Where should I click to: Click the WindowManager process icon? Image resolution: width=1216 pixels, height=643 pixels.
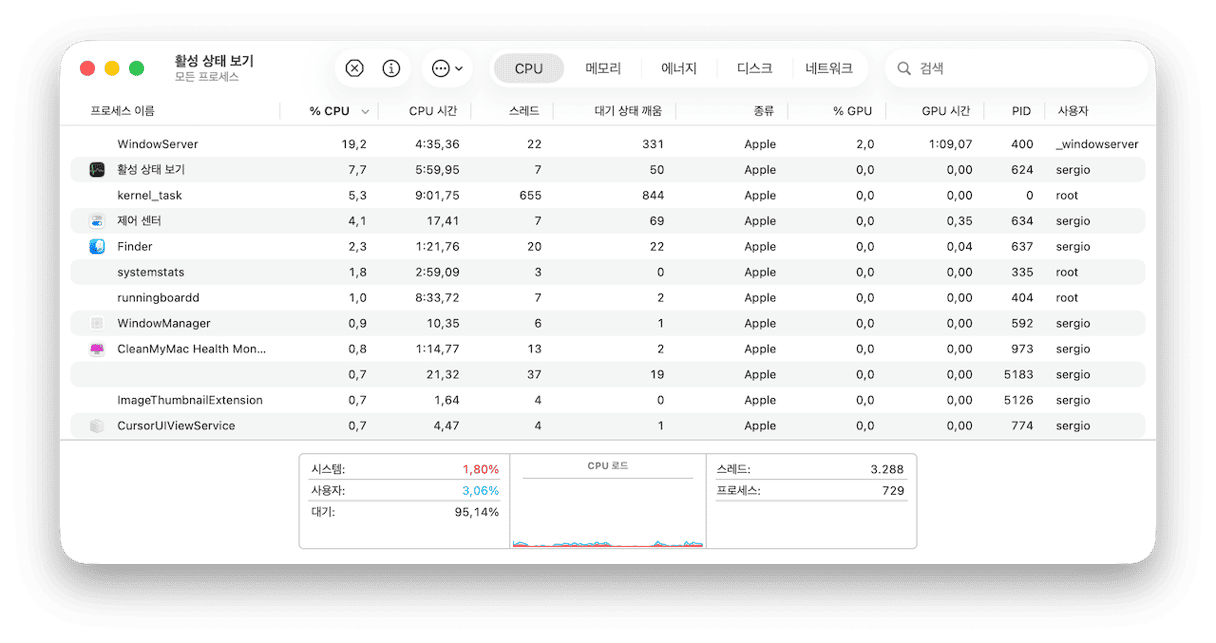coord(97,323)
